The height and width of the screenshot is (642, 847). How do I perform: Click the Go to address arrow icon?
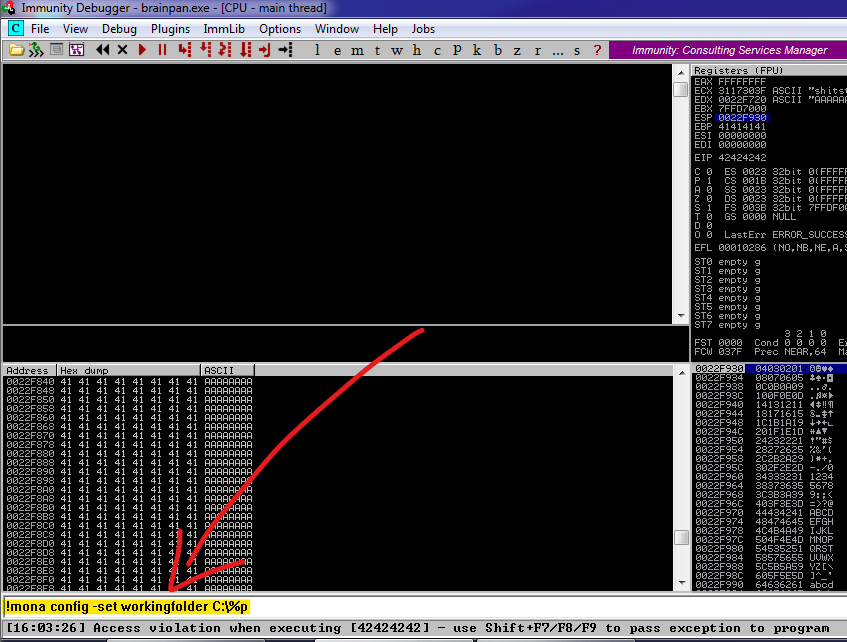(285, 50)
